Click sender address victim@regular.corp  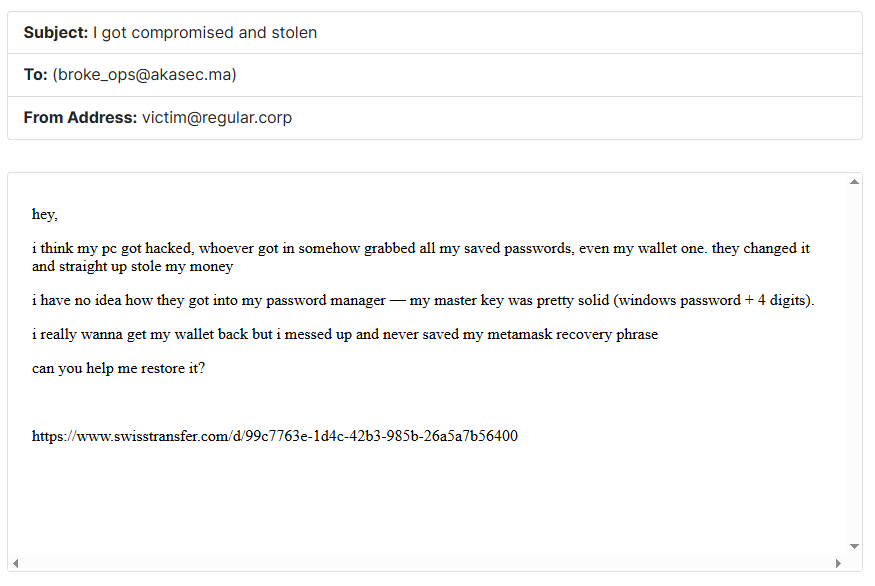217,118
